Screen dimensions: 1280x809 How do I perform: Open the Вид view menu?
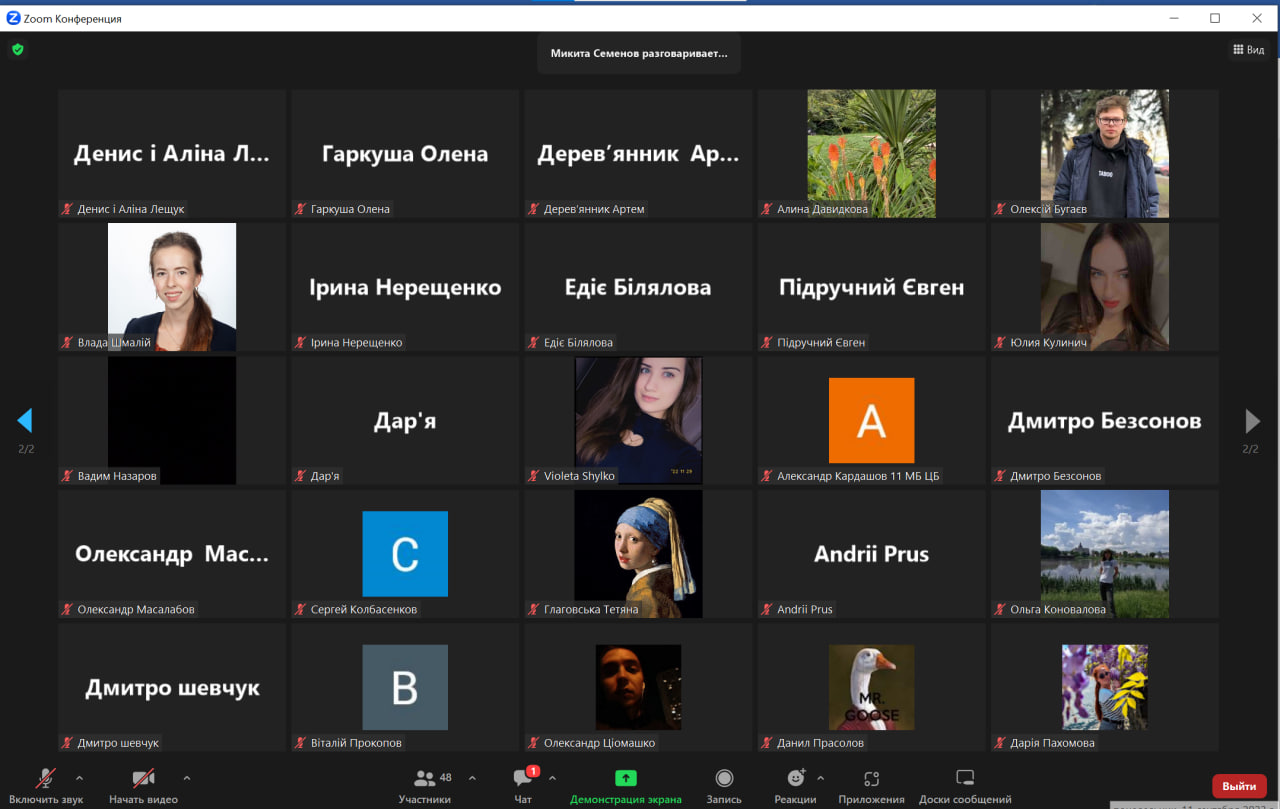tap(1248, 50)
